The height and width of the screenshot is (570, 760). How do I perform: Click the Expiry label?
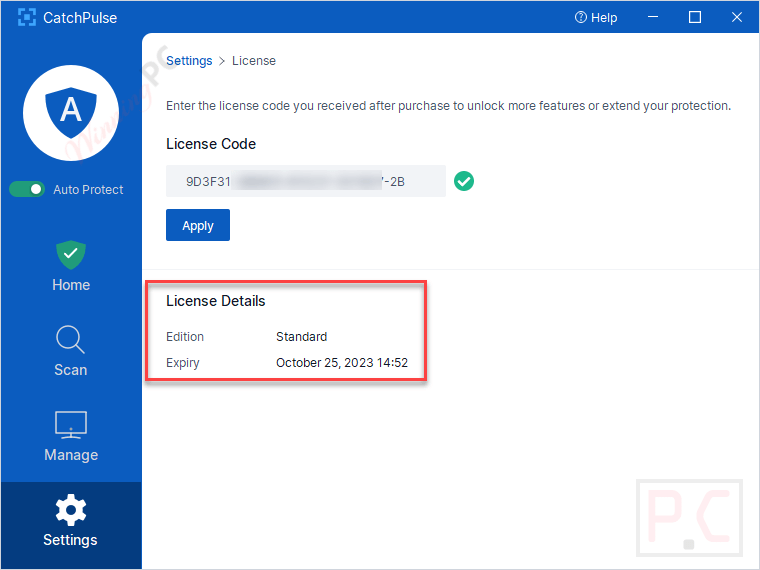[182, 363]
